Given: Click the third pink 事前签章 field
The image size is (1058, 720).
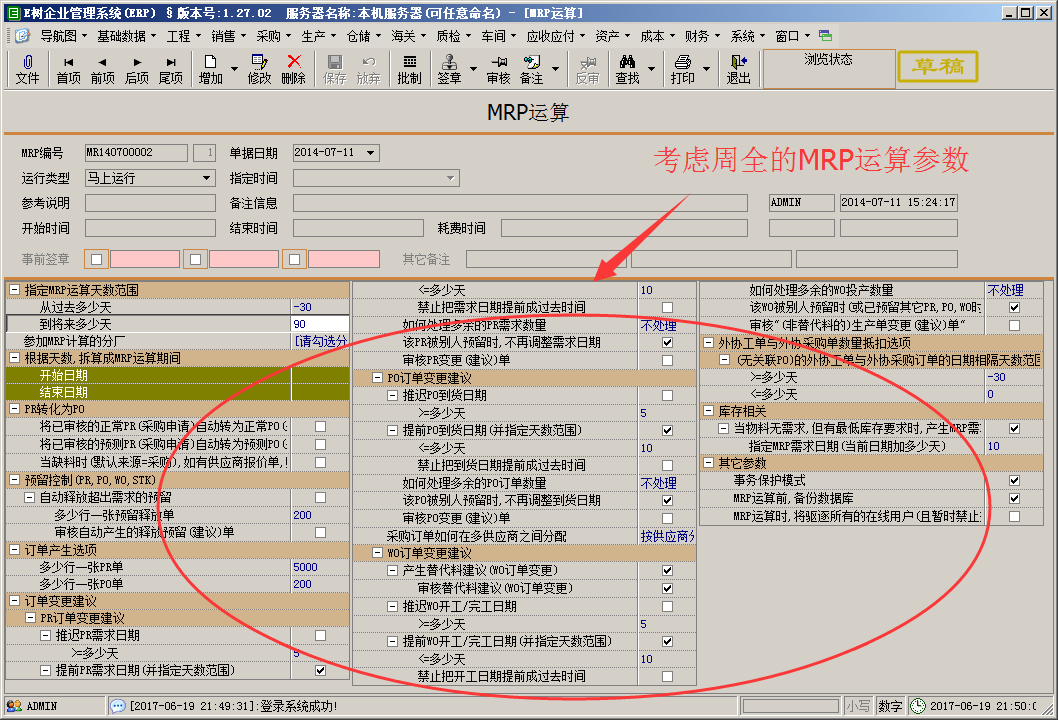Looking at the screenshot, I should click(x=344, y=259).
